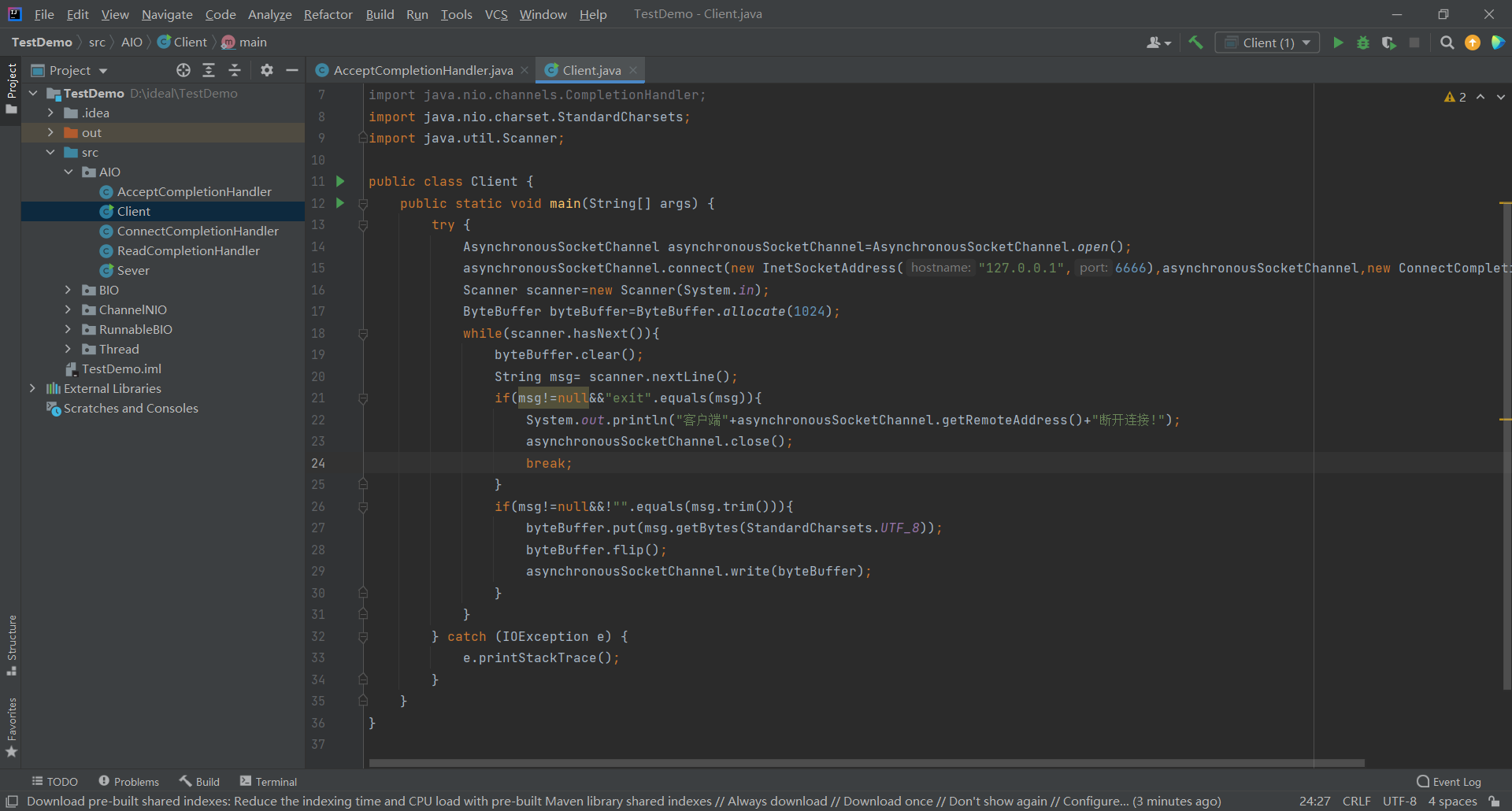1512x811 pixels.
Task: Click run gutter icon beside main method
Action: click(x=340, y=203)
